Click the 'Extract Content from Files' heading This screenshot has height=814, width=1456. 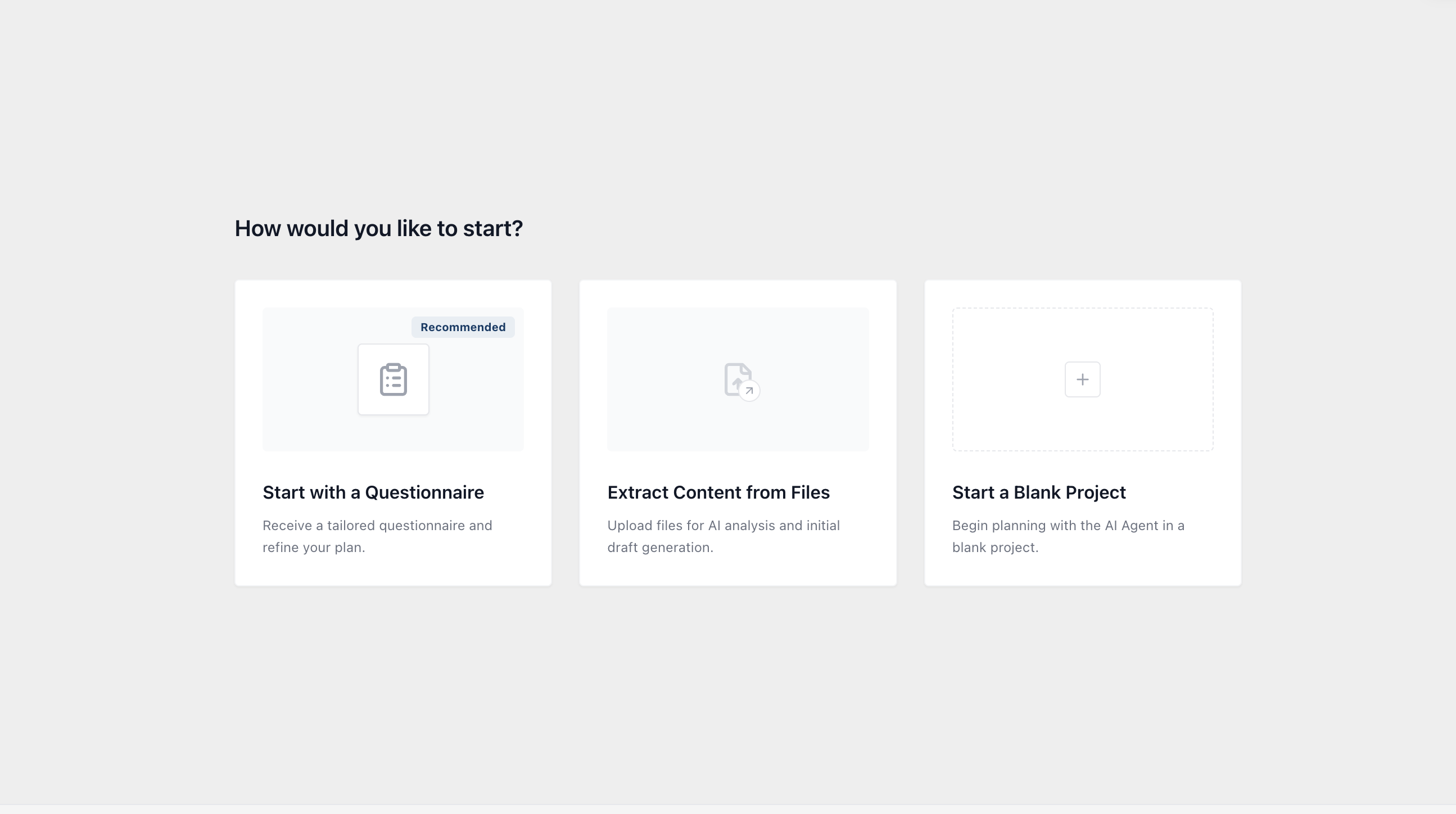(718, 492)
